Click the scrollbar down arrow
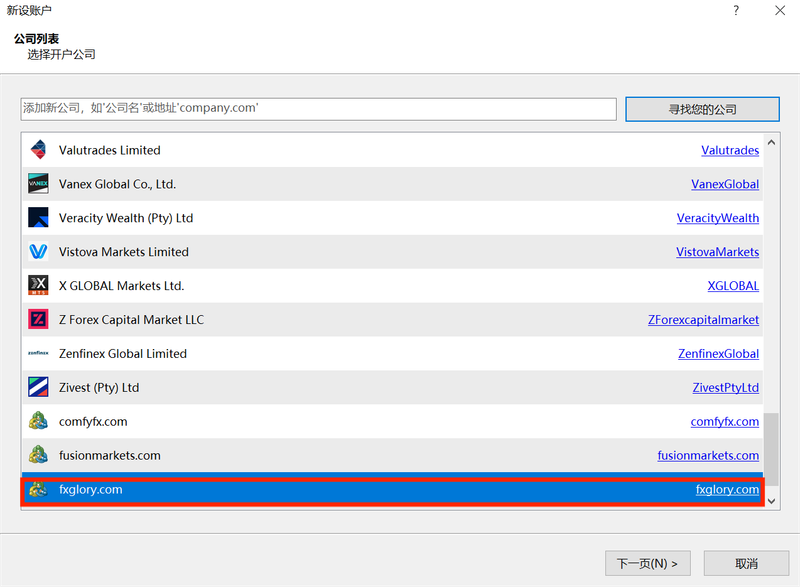The image size is (800, 587). point(771,501)
